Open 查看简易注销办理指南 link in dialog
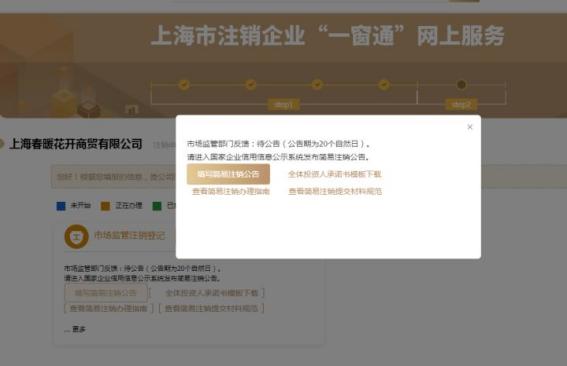The image size is (567, 366). pyautogui.click(x=231, y=191)
